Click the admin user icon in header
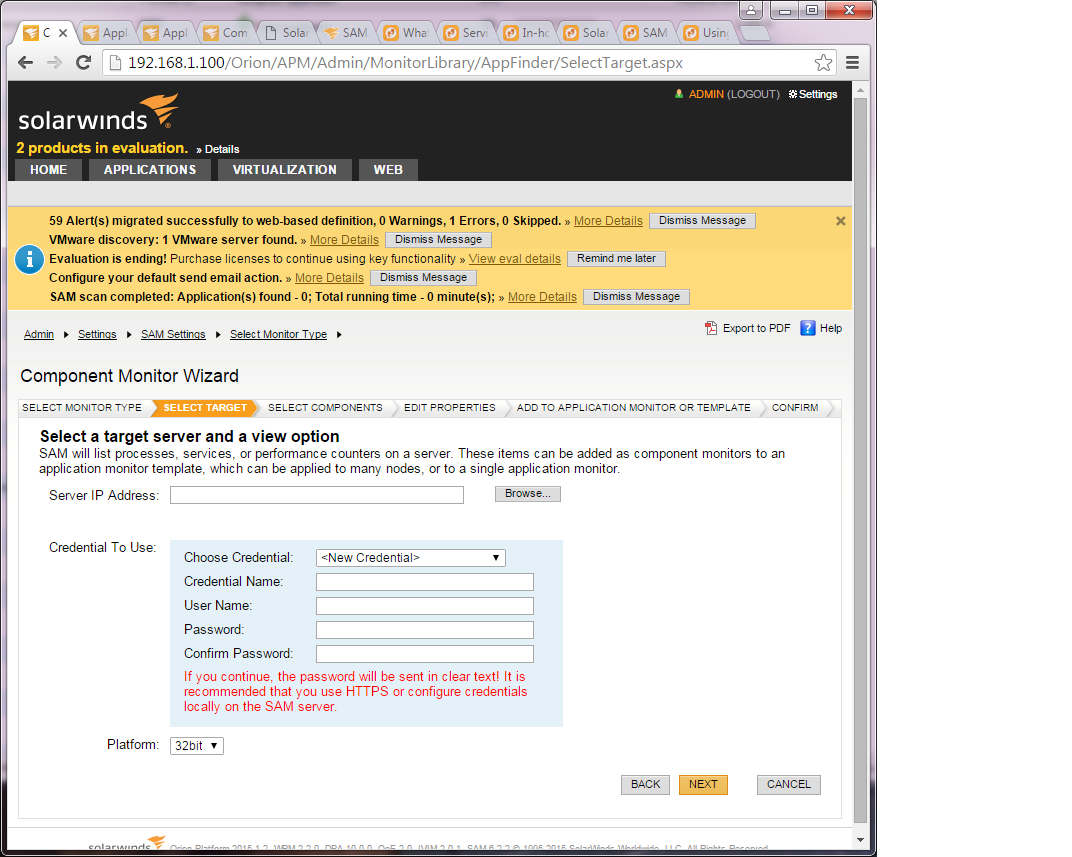Image resolution: width=1072 pixels, height=857 pixels. click(x=679, y=94)
